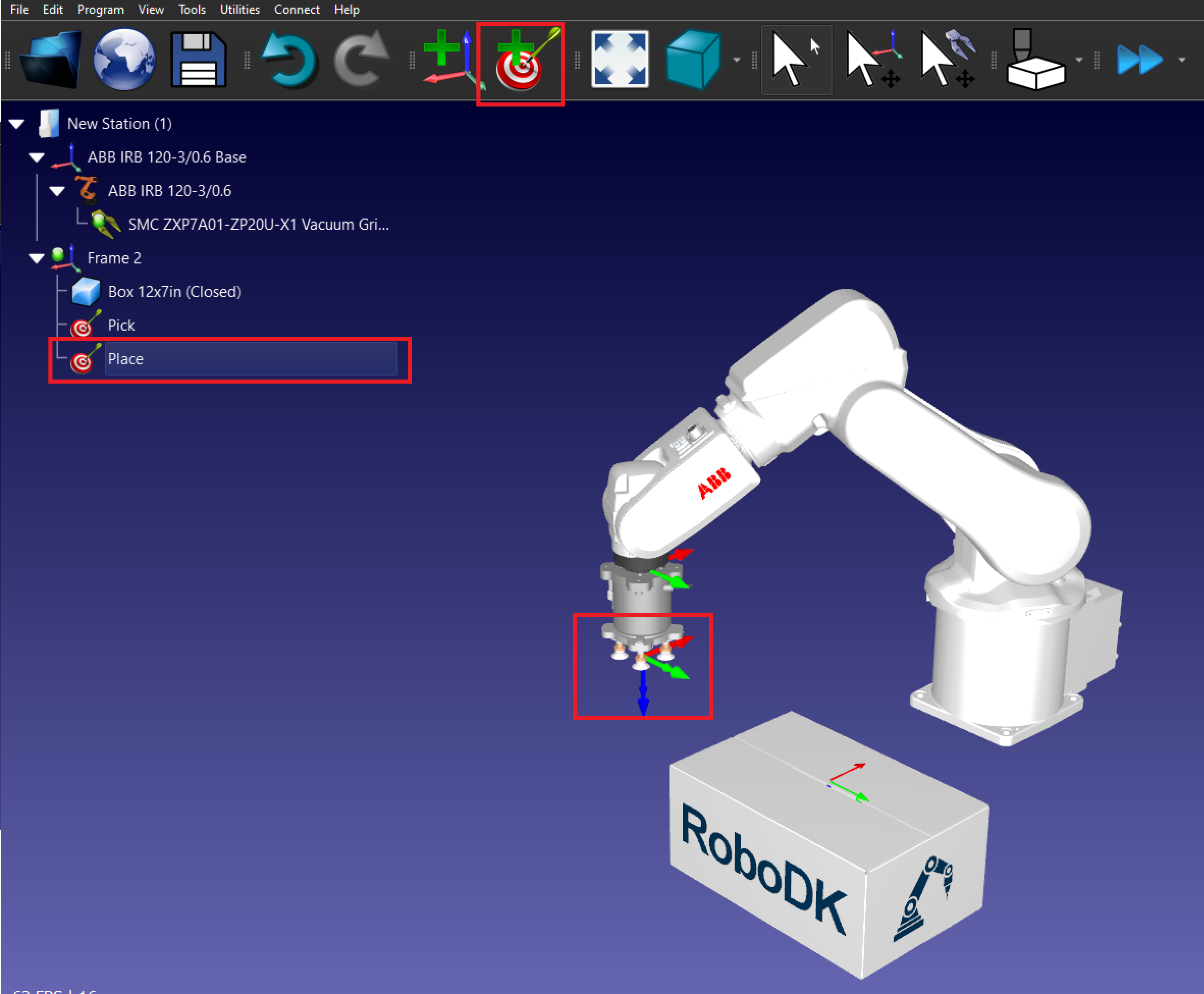Viewport: 1204px width, 994px height.
Task: Open the Utilities menu
Action: coord(239,9)
